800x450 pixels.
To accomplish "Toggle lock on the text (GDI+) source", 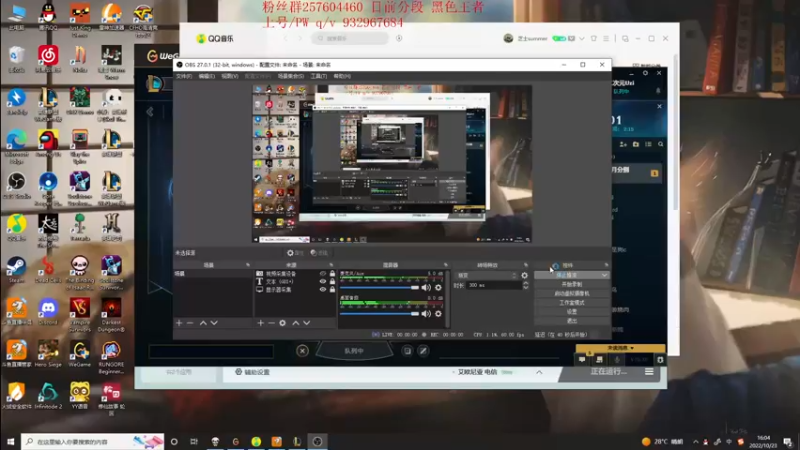I will pyautogui.click(x=333, y=282).
